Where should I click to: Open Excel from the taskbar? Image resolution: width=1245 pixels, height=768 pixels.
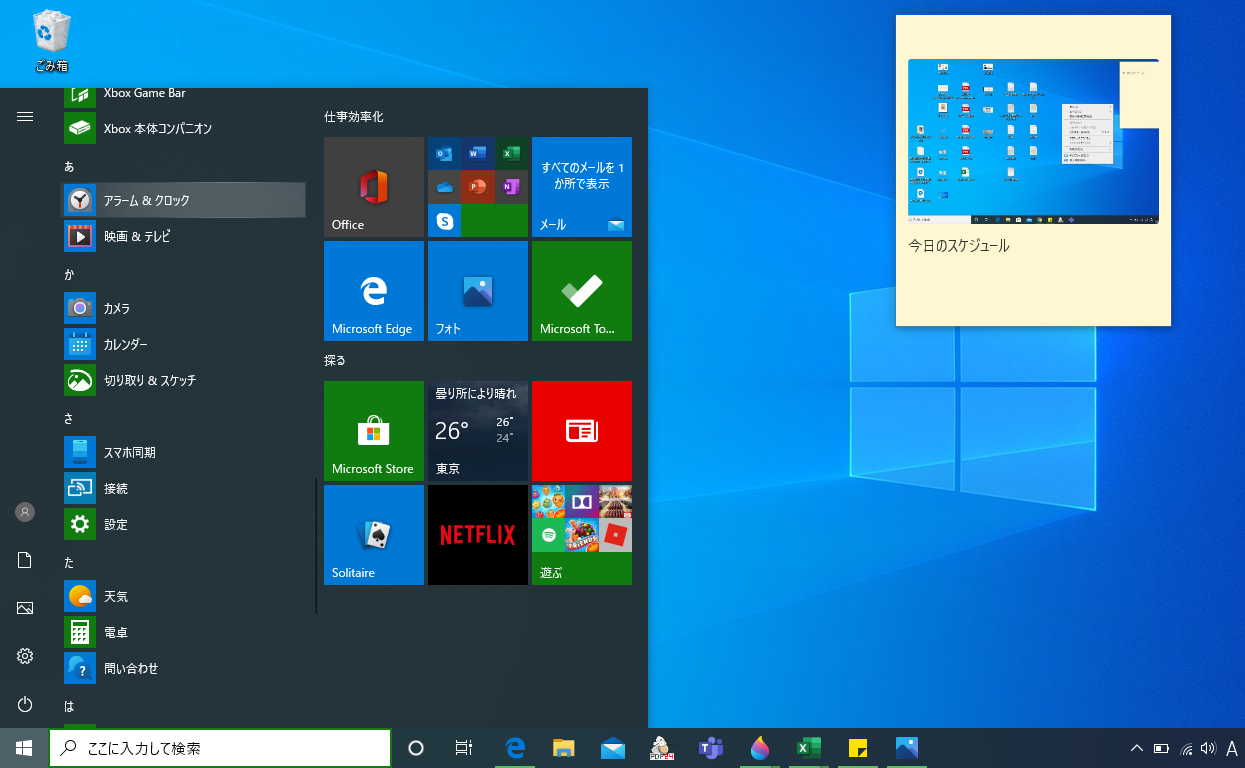[x=808, y=748]
